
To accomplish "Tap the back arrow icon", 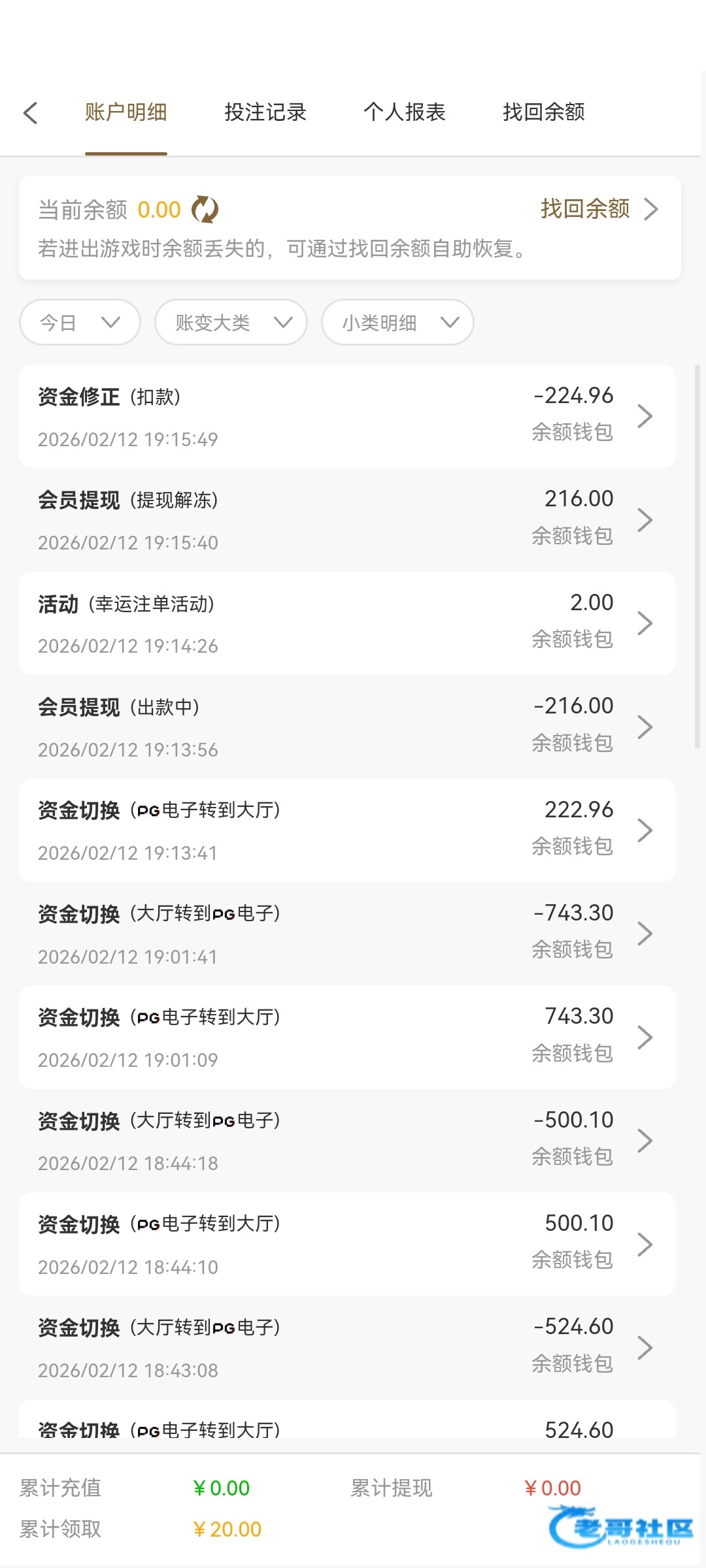I will click(x=31, y=112).
